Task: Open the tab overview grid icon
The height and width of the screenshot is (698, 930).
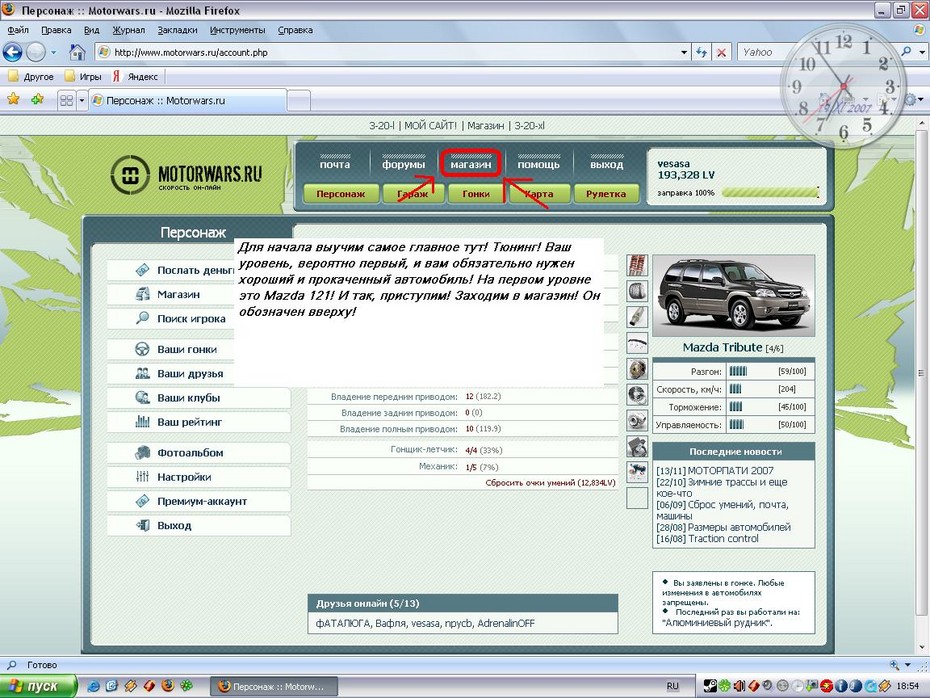Action: coord(67,100)
